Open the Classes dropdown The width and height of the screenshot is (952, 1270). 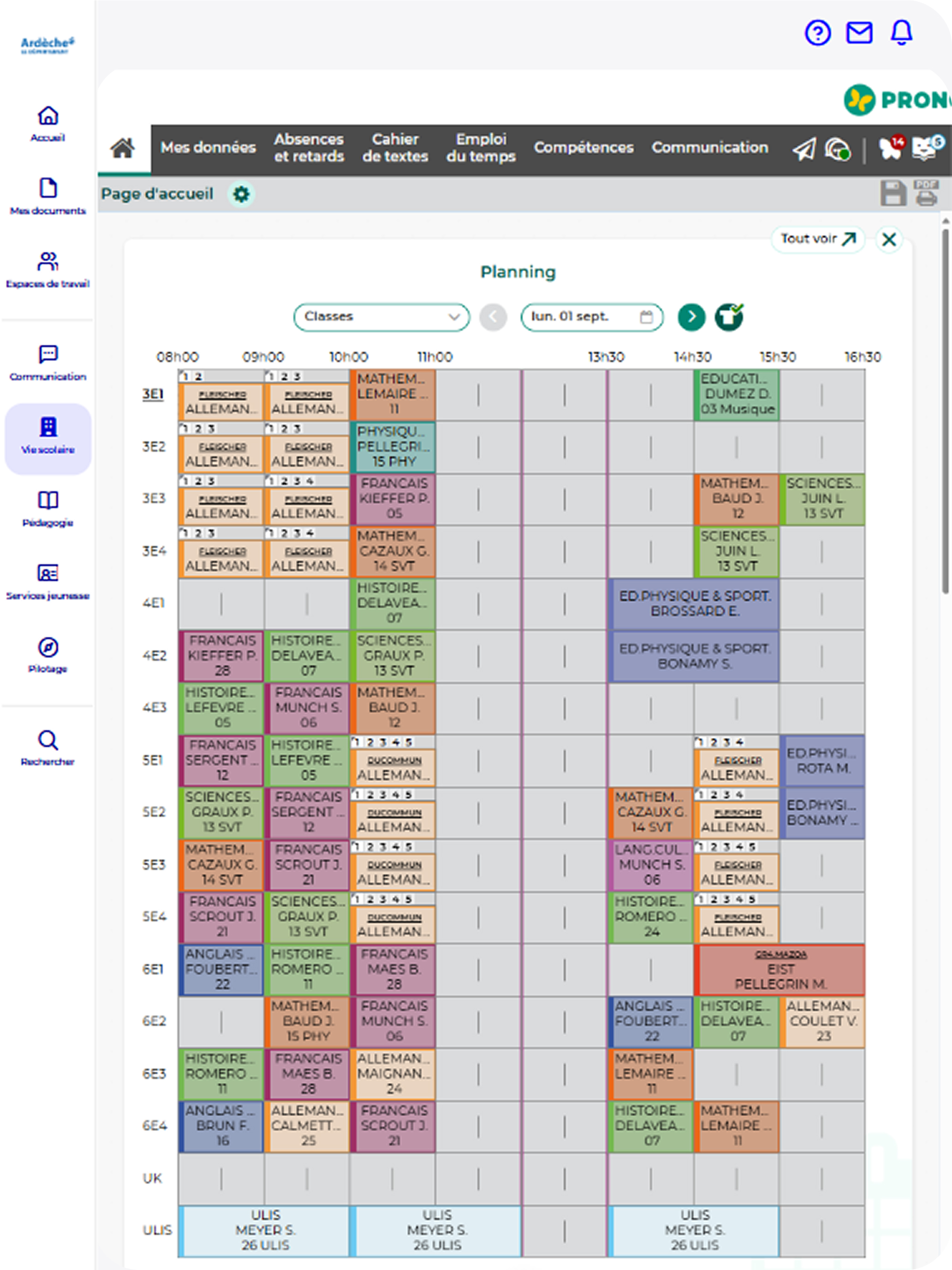point(381,317)
